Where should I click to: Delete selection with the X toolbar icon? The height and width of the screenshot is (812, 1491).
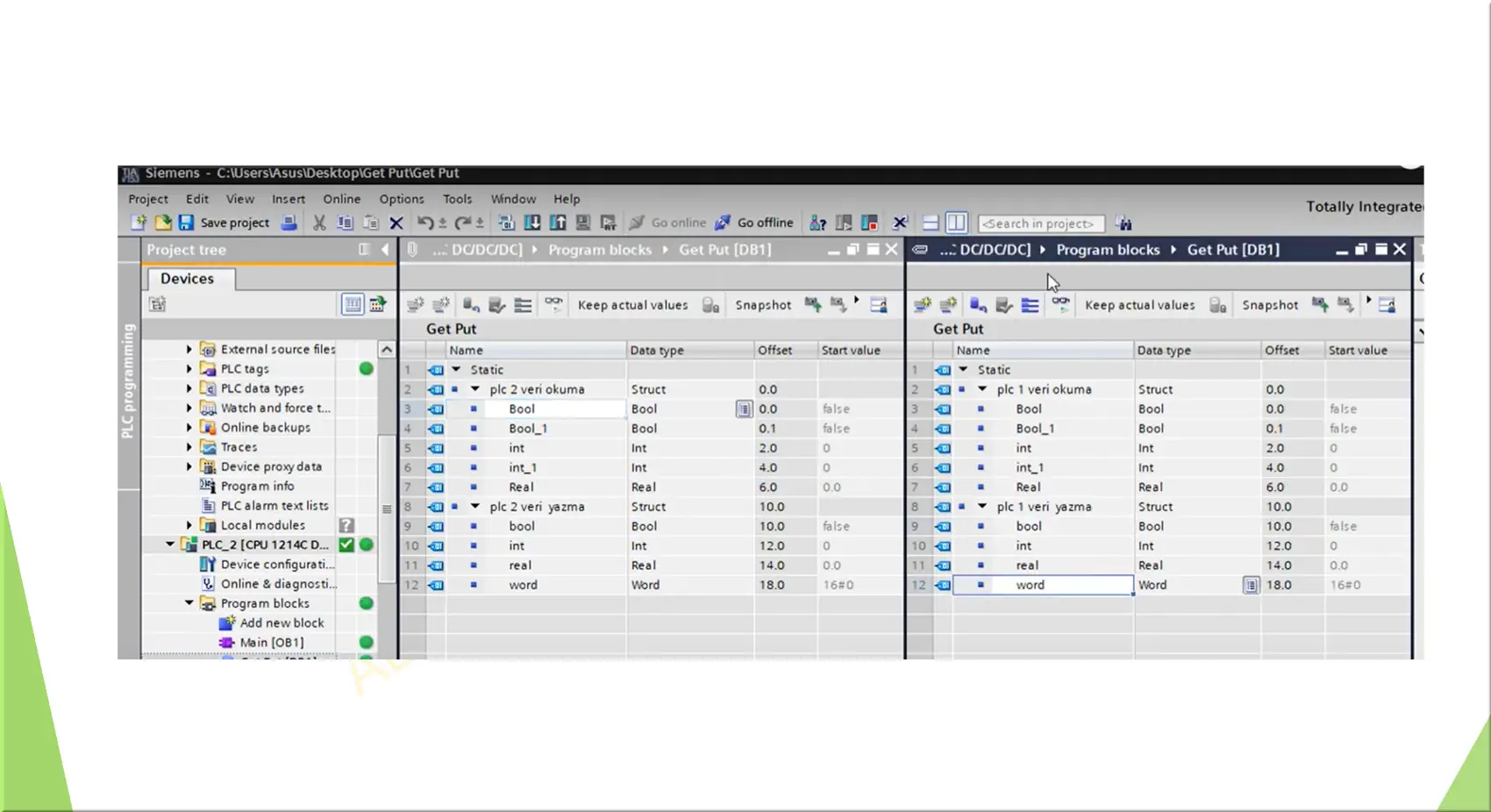click(x=396, y=223)
